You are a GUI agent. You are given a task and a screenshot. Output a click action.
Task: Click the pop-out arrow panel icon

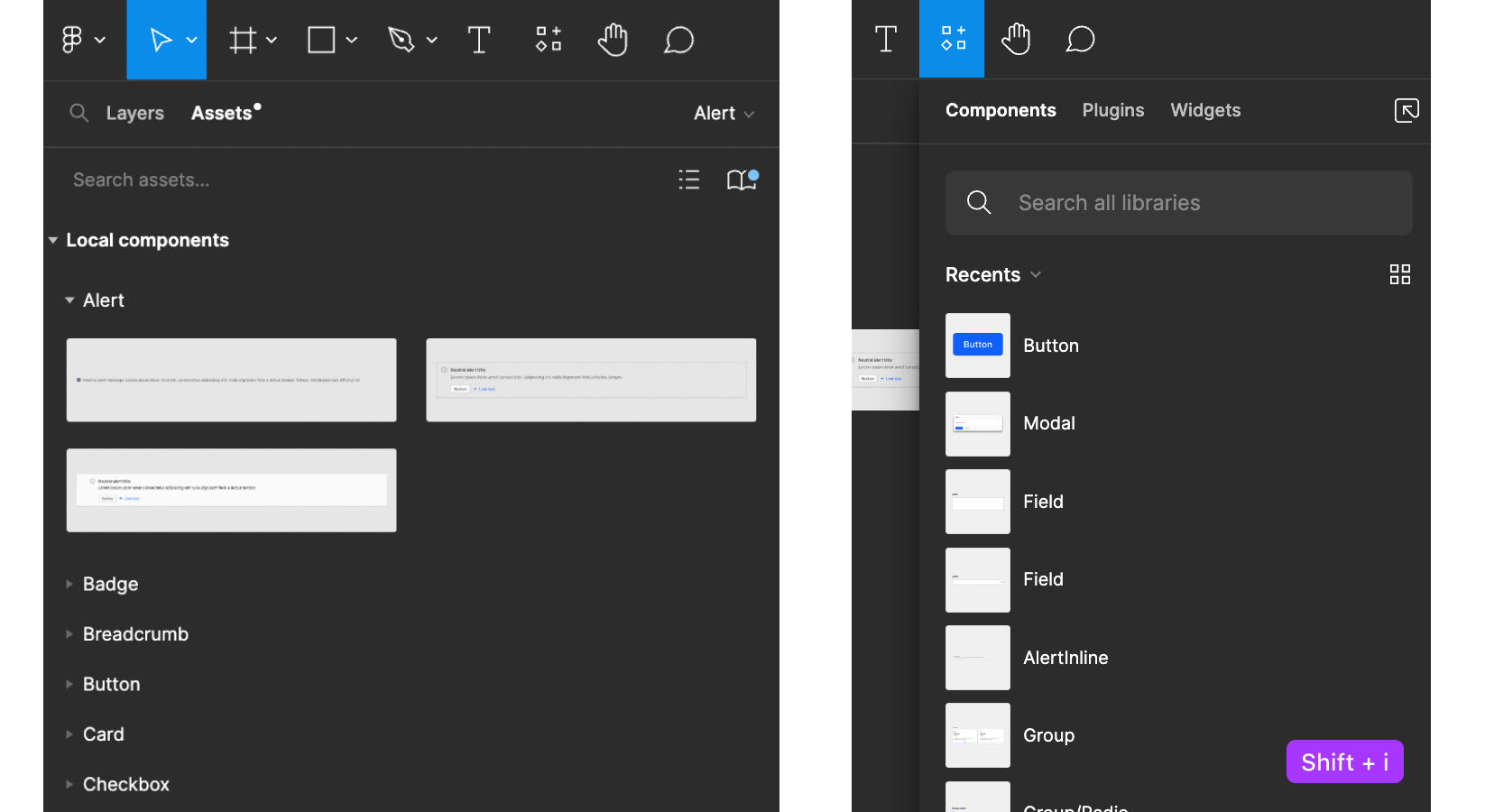1407,110
